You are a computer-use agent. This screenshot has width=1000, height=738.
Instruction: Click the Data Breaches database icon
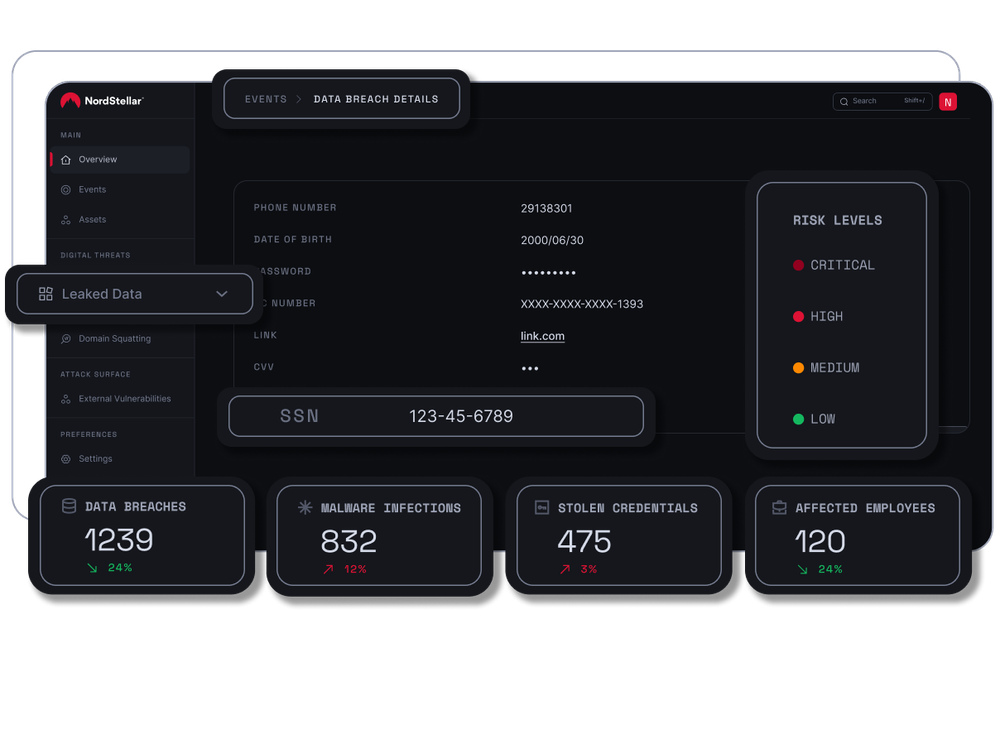click(x=69, y=507)
